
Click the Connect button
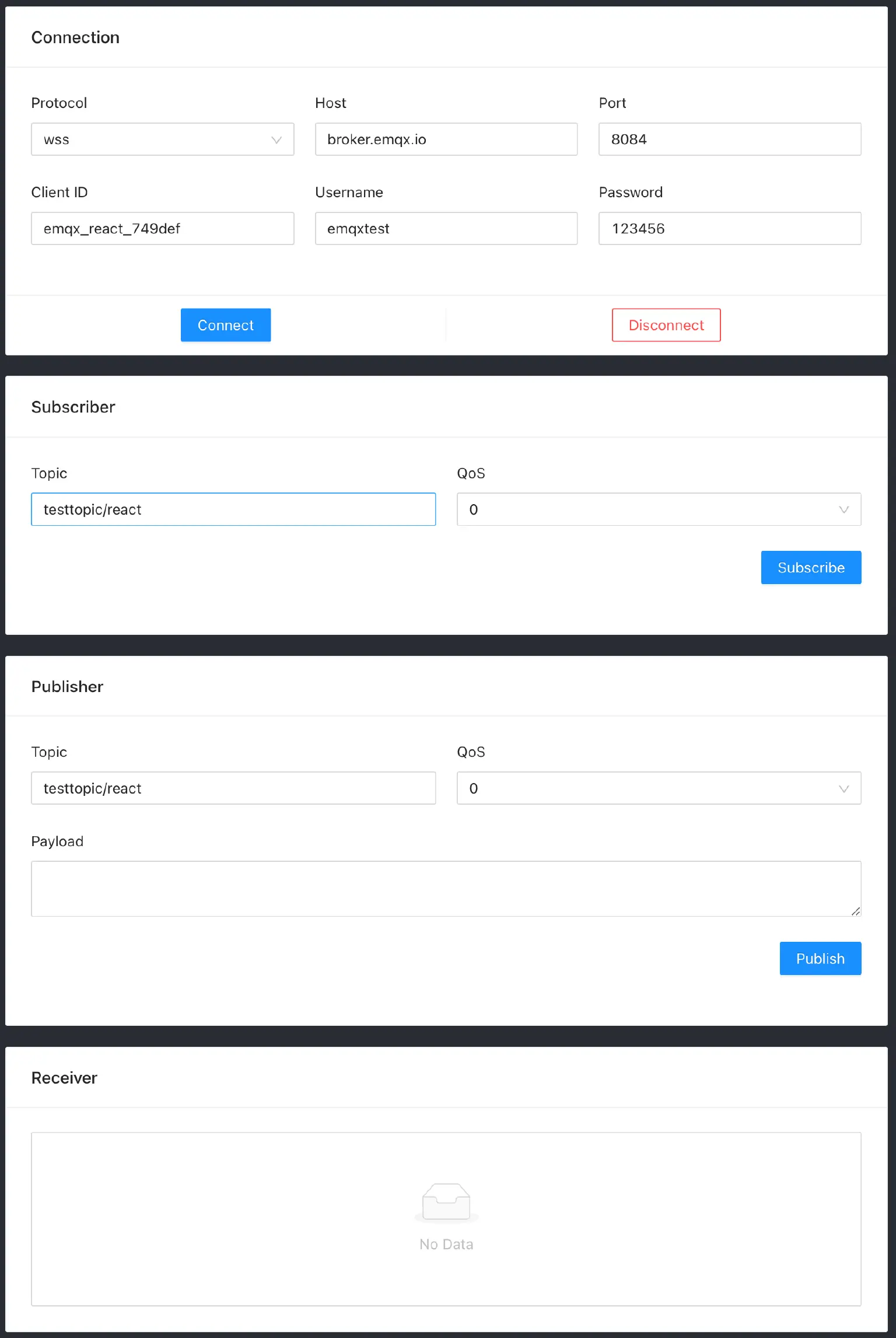[225, 325]
